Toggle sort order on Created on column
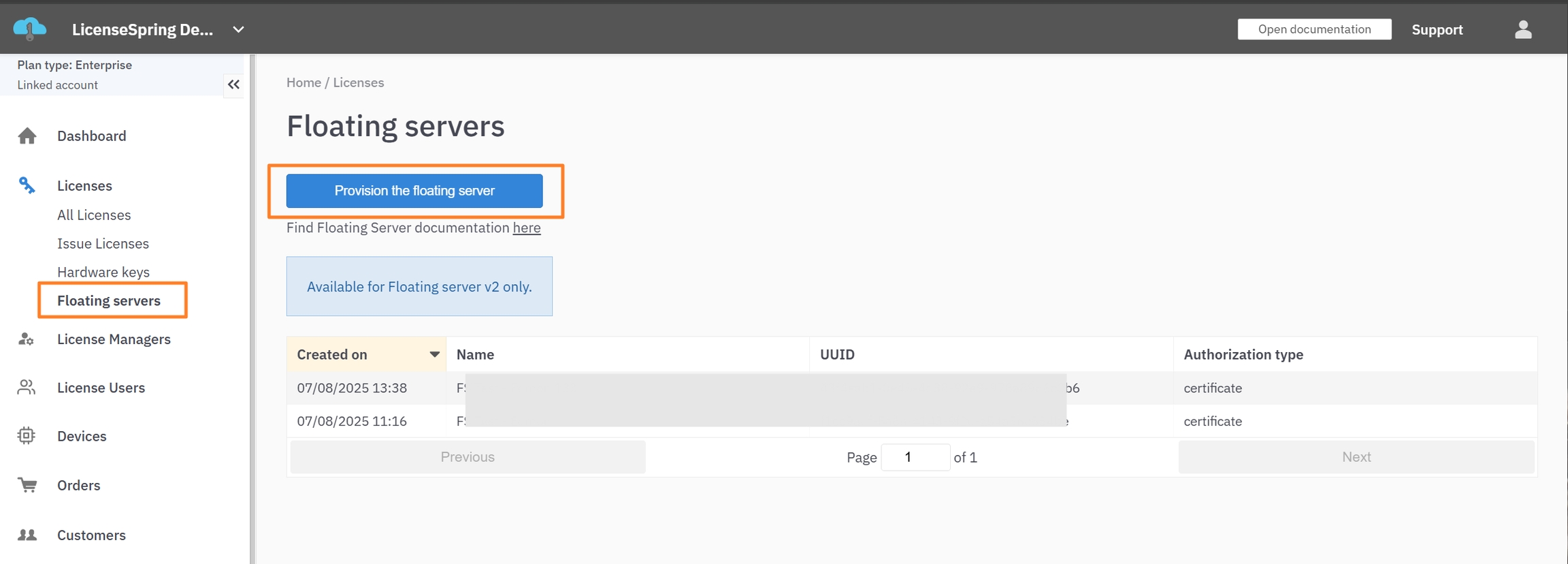The width and height of the screenshot is (1568, 564). (366, 354)
